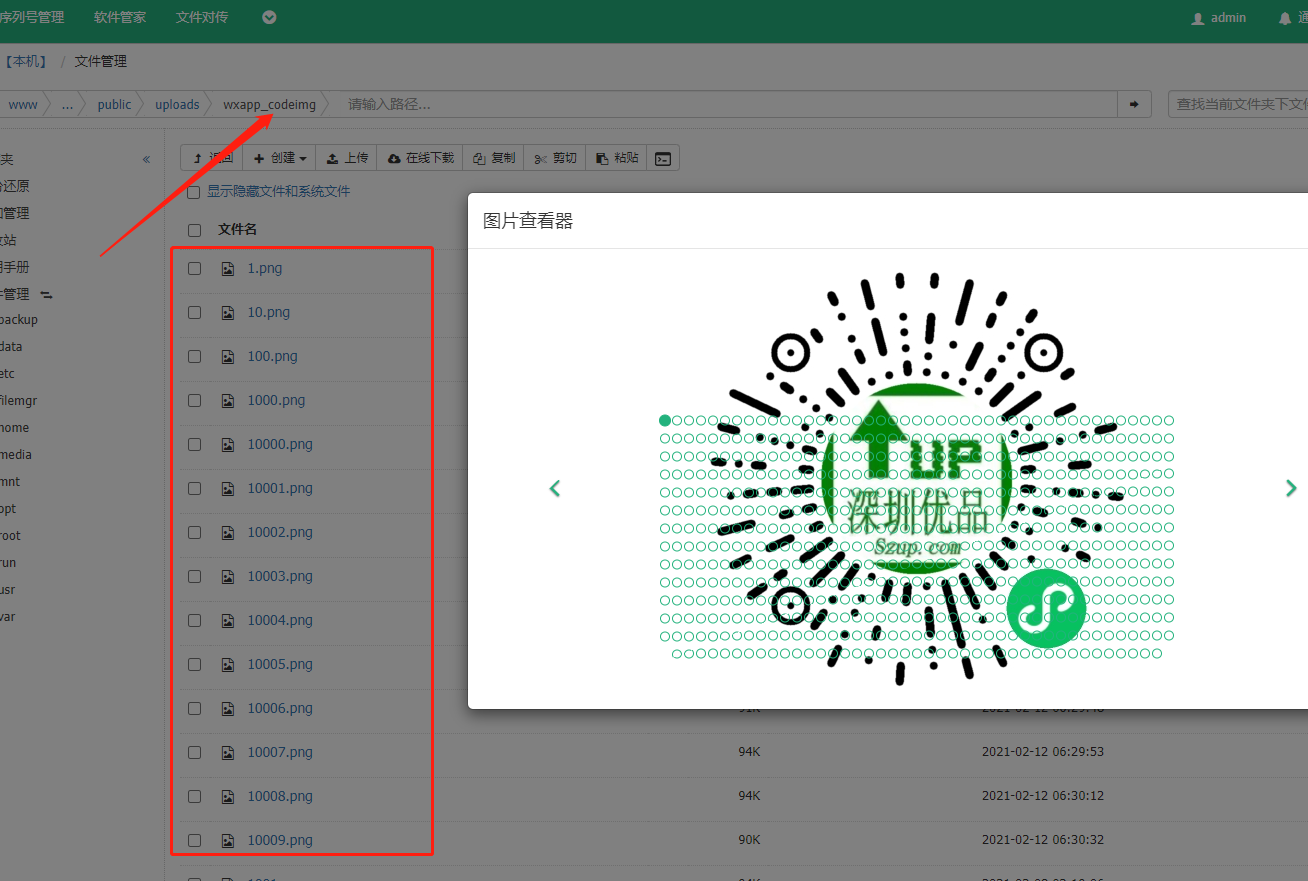
Task: Tick the select-all checkbox beside 文件名
Action: [x=195, y=230]
